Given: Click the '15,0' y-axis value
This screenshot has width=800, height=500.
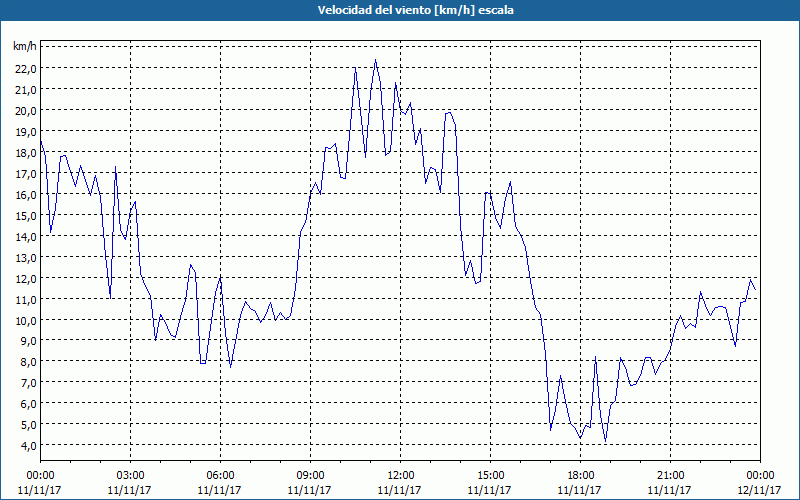Looking at the screenshot, I should (x=27, y=215).
